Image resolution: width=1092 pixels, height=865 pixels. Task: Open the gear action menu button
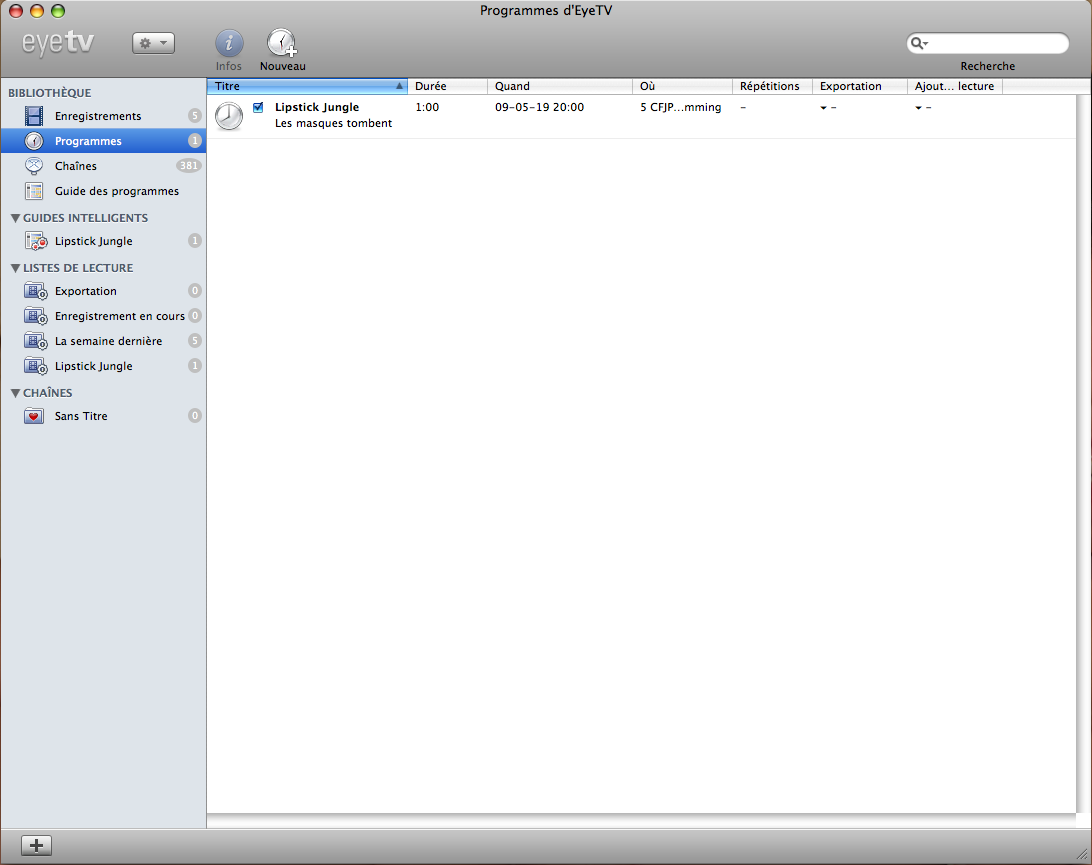click(x=153, y=43)
